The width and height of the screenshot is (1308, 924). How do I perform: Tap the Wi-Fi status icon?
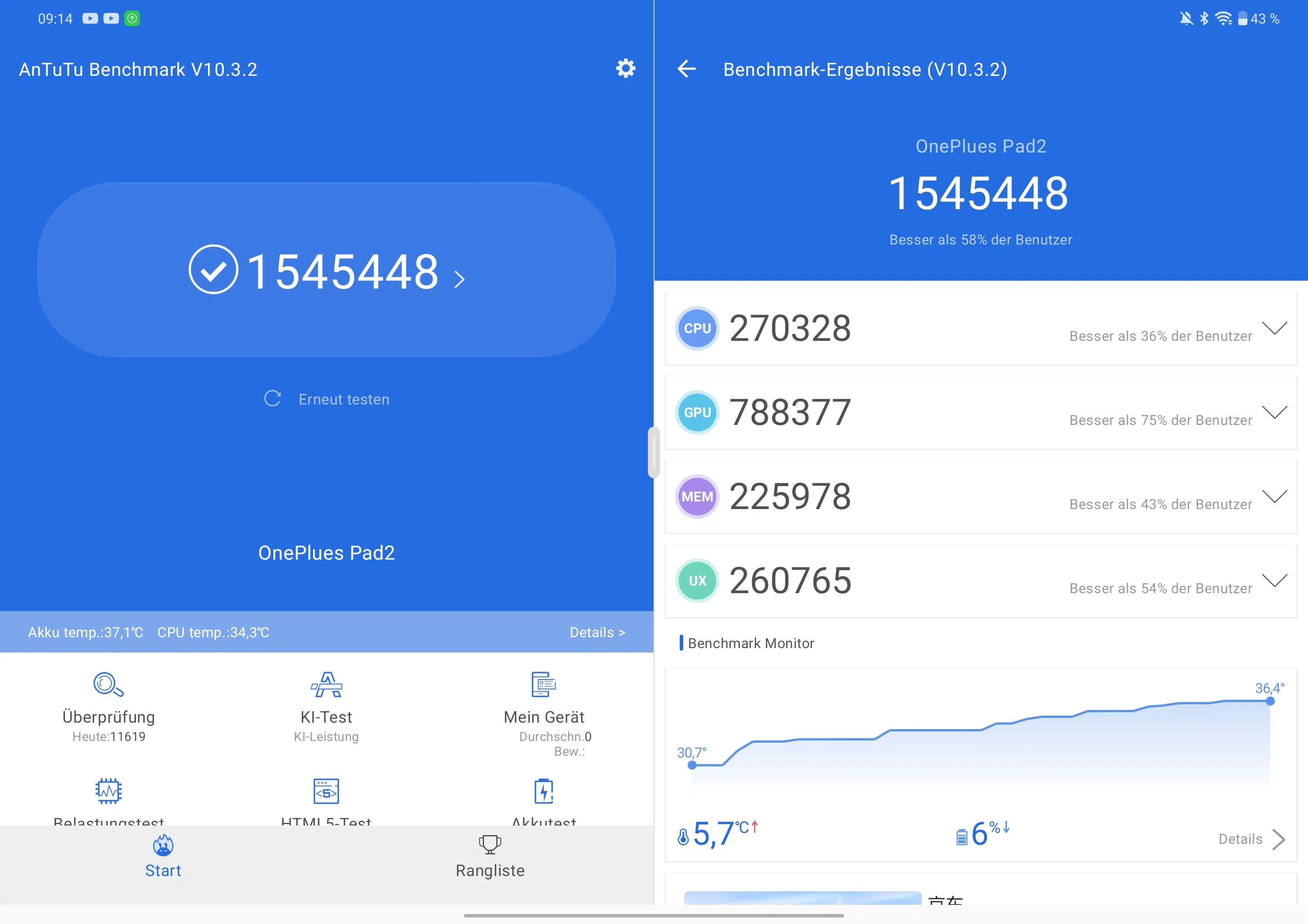[x=1223, y=19]
